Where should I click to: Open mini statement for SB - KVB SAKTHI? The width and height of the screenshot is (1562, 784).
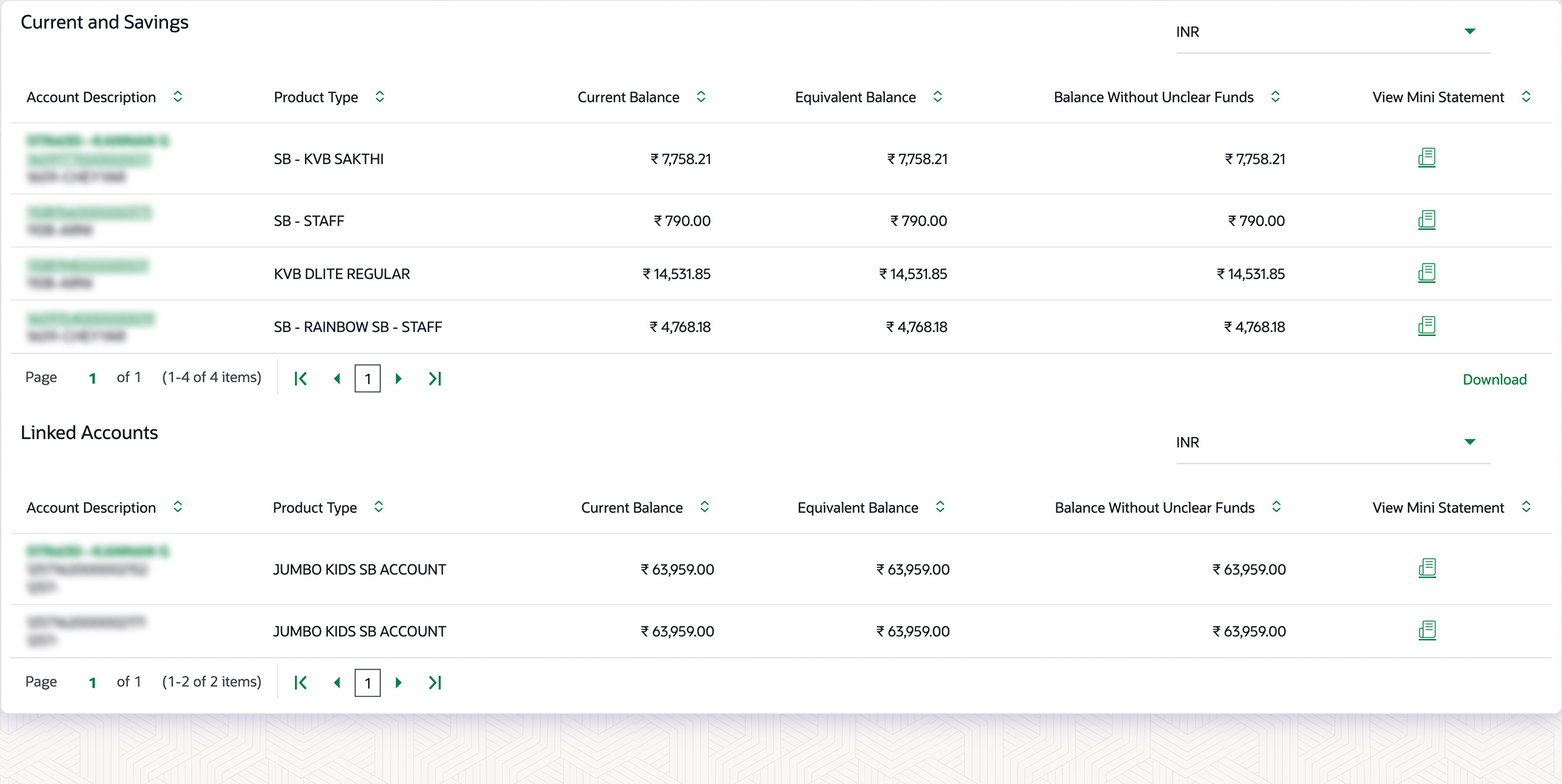point(1426,158)
